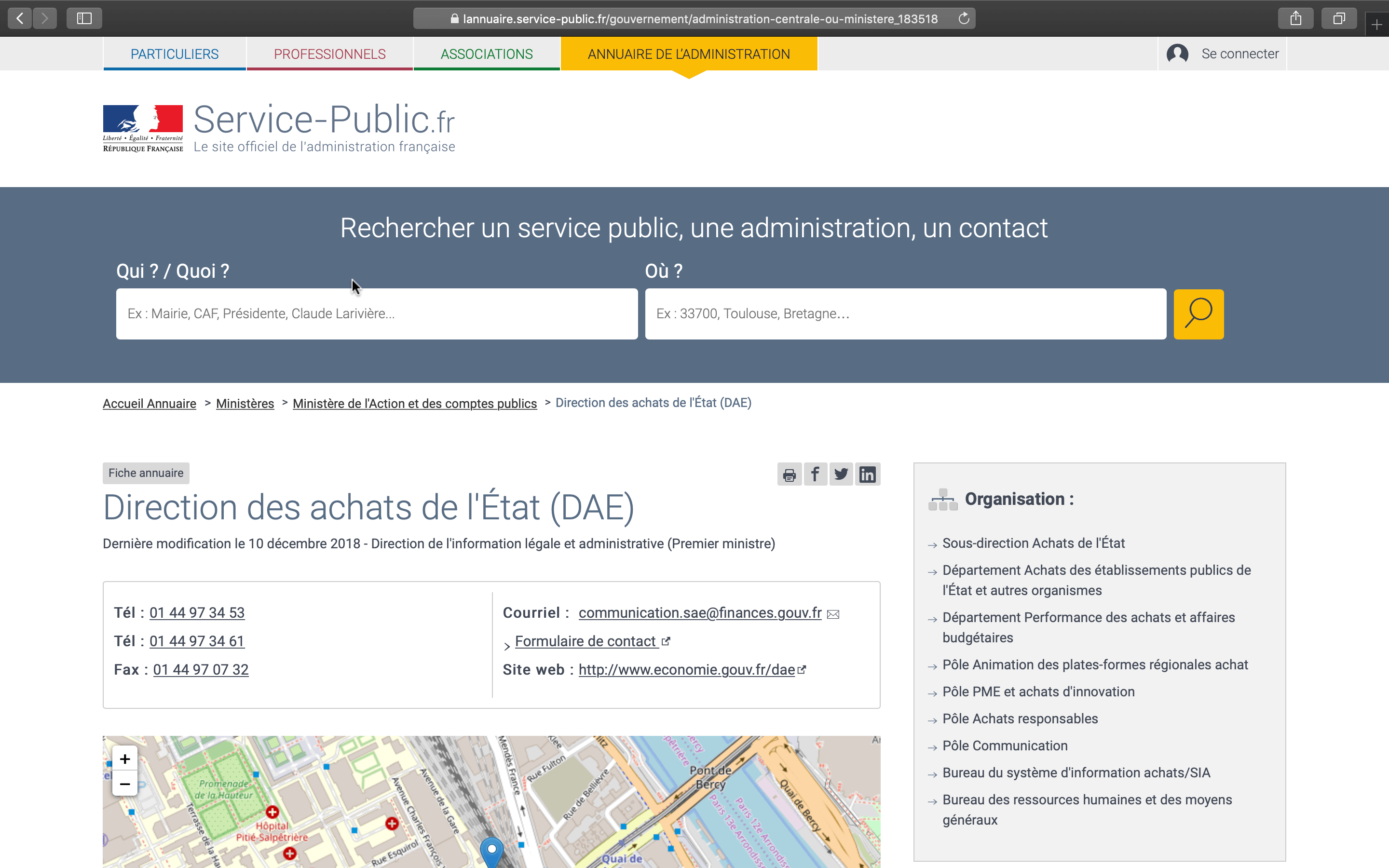Select ANNUAIRE DE L'ADMINISTRATION tab
1389x868 pixels.
tap(689, 54)
